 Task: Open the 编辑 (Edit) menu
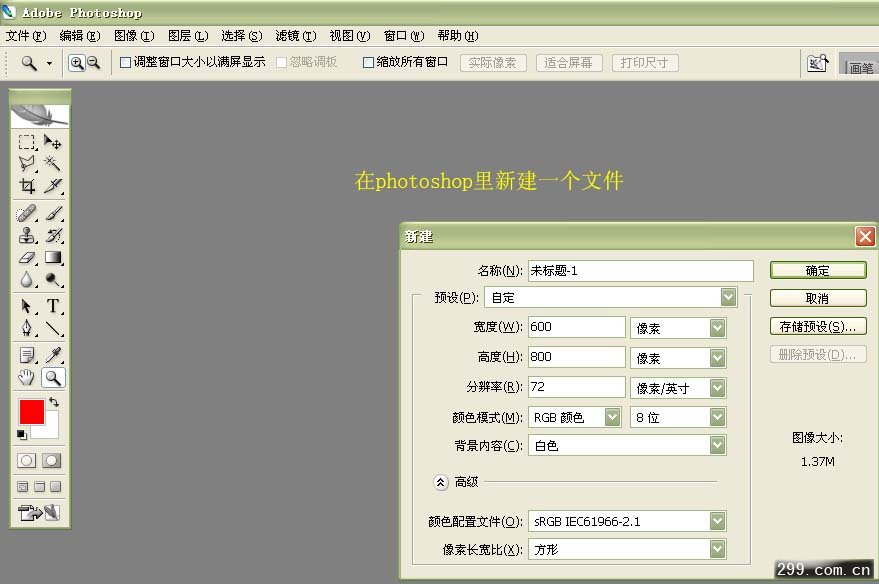pos(80,36)
